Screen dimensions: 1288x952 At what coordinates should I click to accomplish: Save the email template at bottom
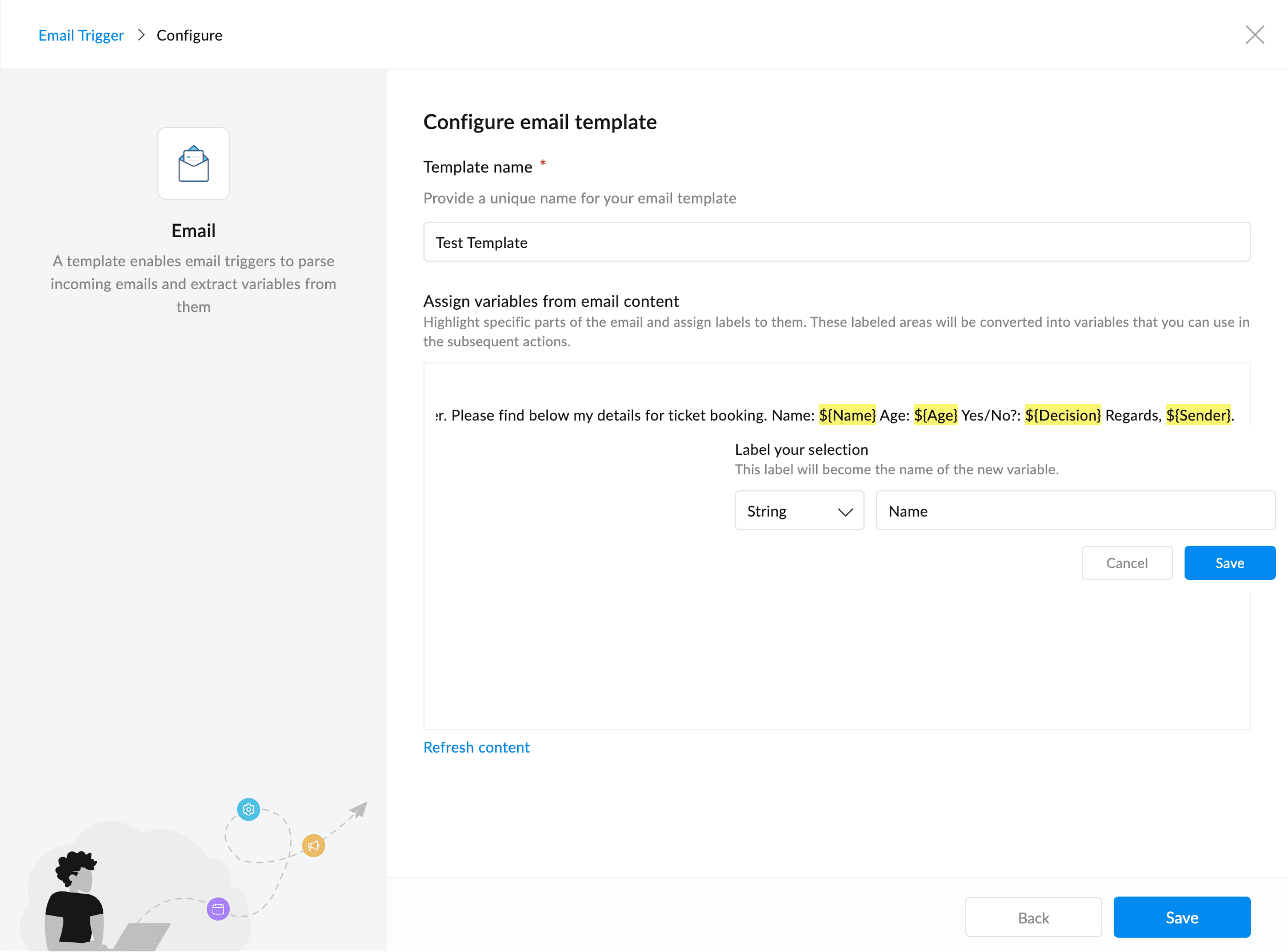[x=1182, y=917]
